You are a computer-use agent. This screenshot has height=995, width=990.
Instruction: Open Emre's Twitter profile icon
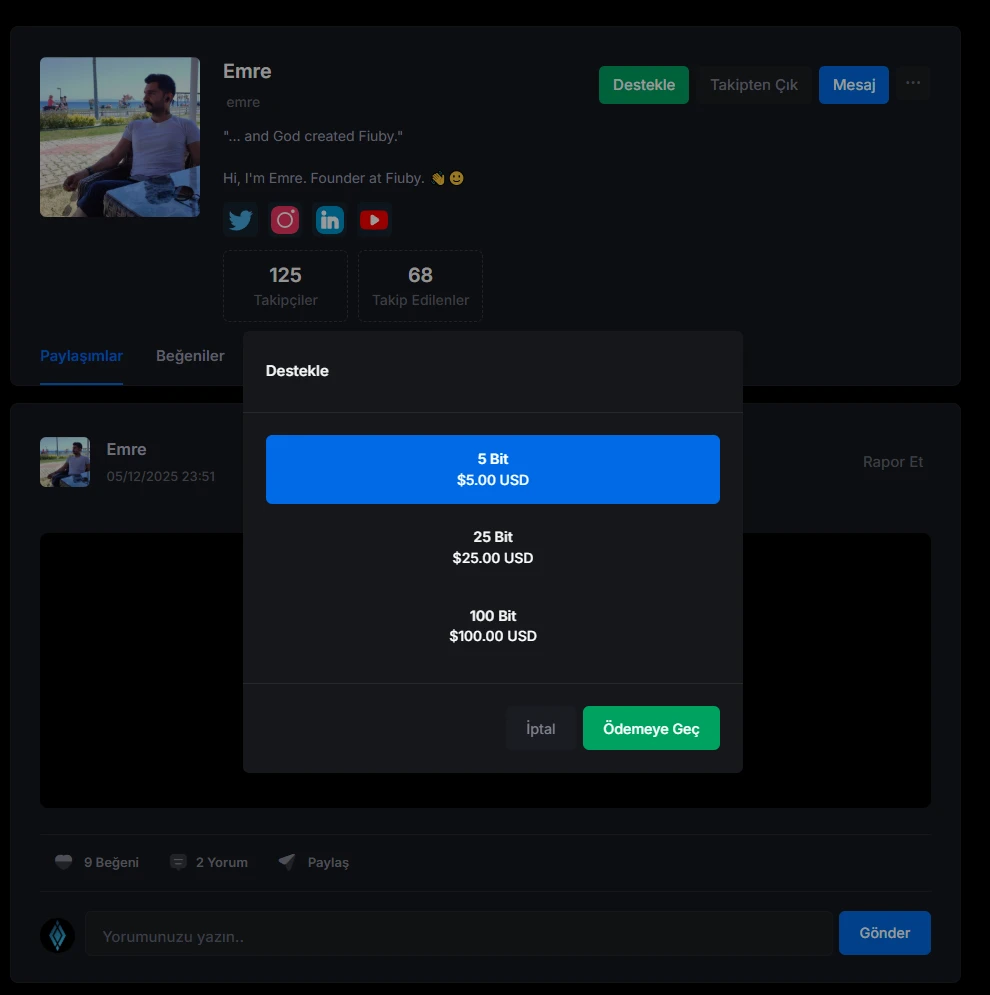241,220
